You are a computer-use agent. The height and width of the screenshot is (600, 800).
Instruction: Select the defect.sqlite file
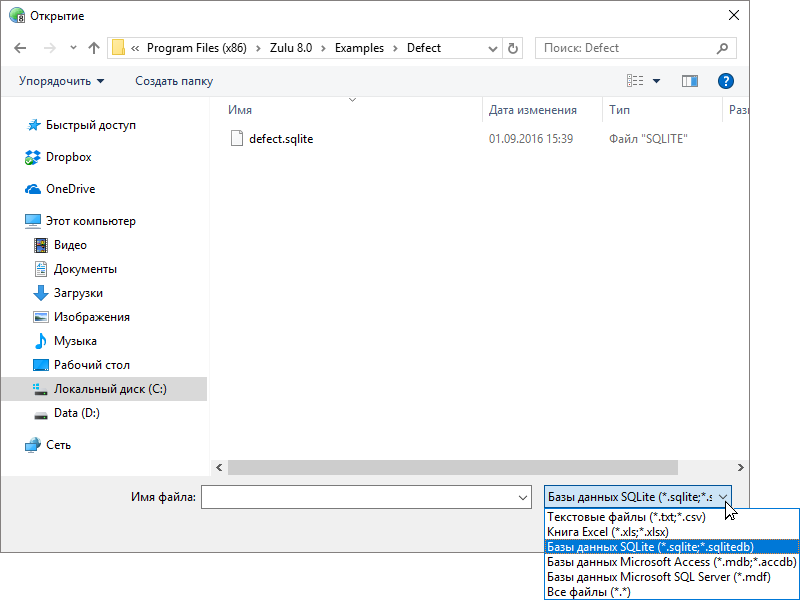click(x=280, y=139)
